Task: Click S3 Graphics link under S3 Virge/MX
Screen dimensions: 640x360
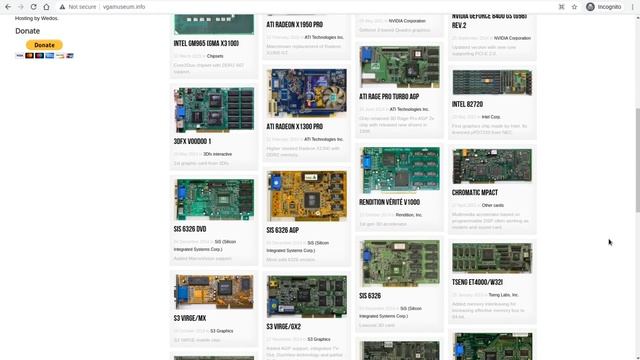Action: (x=222, y=331)
